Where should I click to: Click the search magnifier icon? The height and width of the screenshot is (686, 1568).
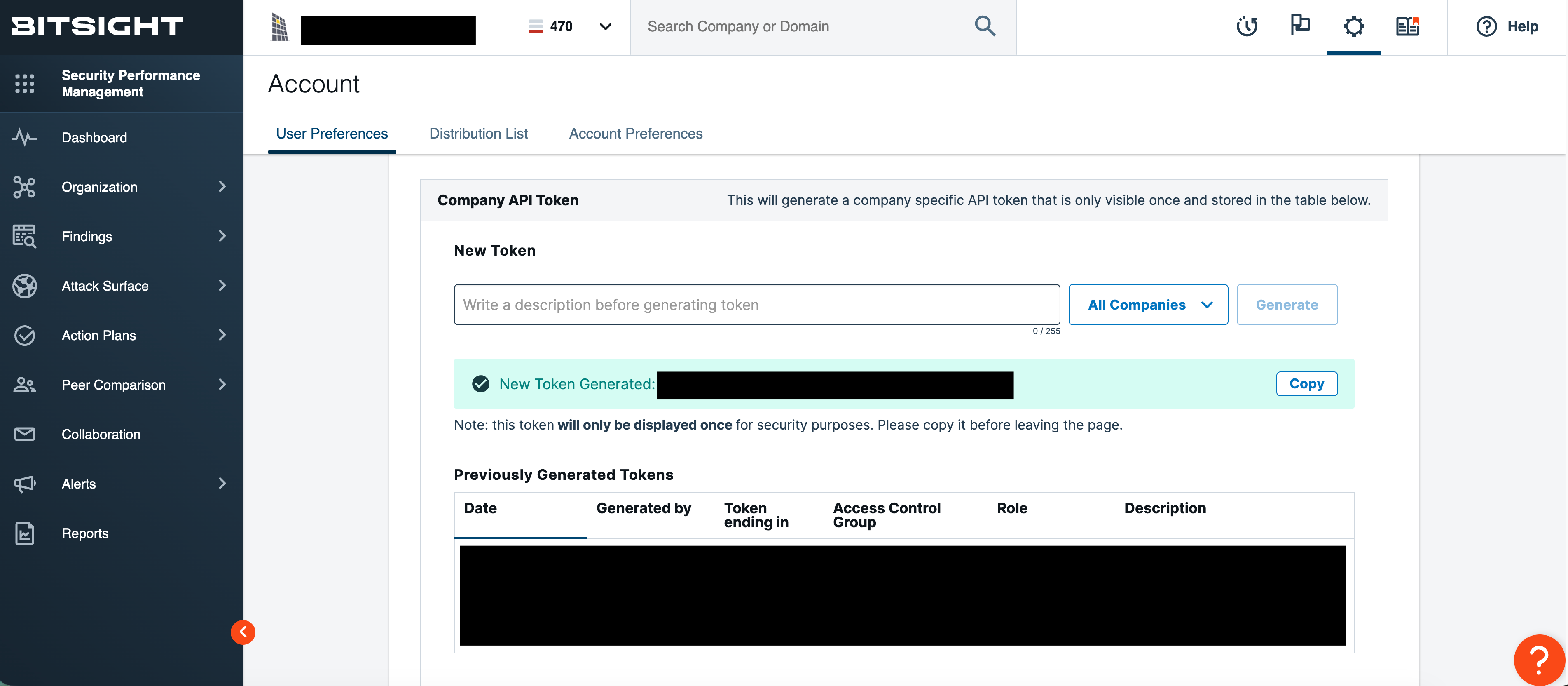[984, 26]
